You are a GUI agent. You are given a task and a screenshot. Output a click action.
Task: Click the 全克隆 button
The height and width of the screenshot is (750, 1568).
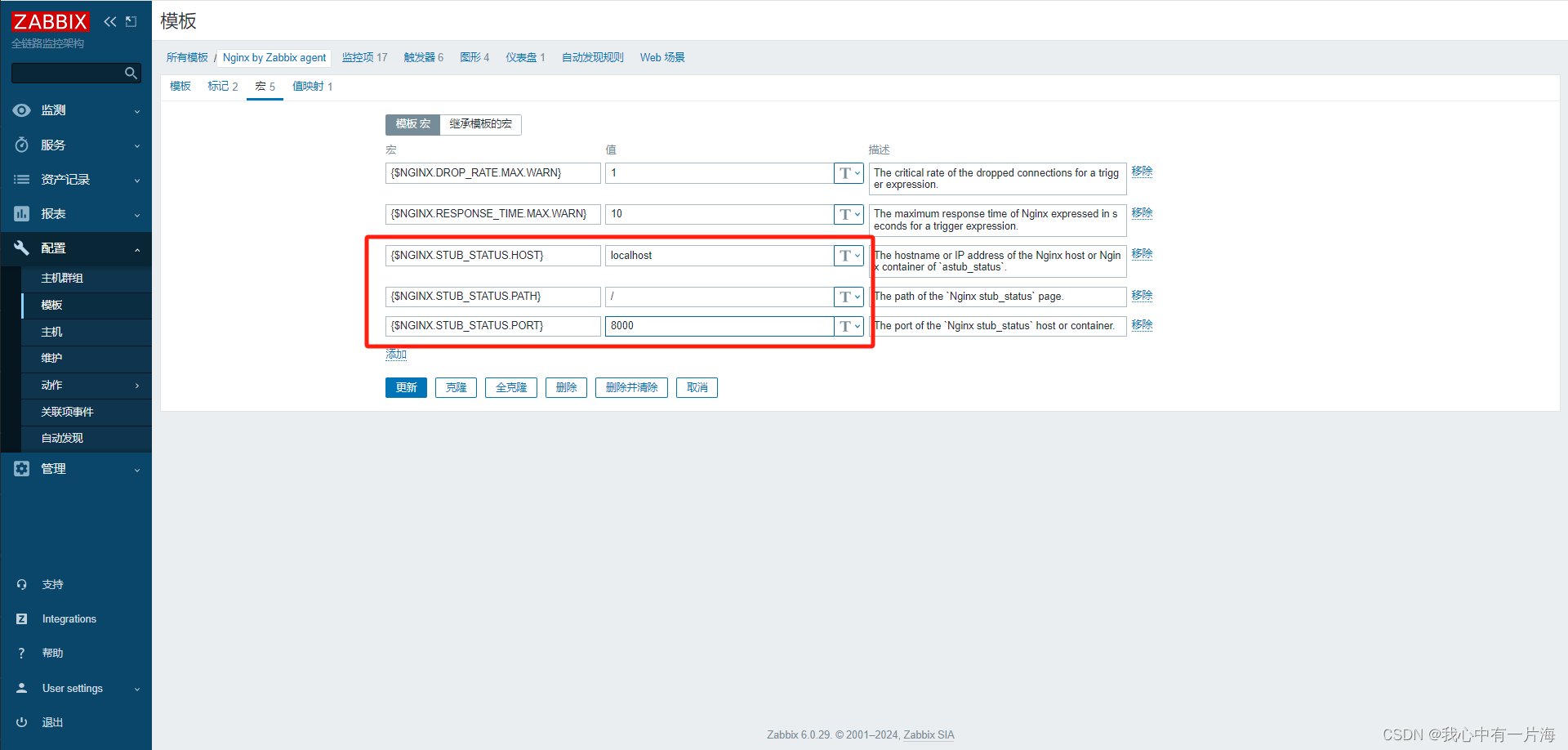coord(511,387)
